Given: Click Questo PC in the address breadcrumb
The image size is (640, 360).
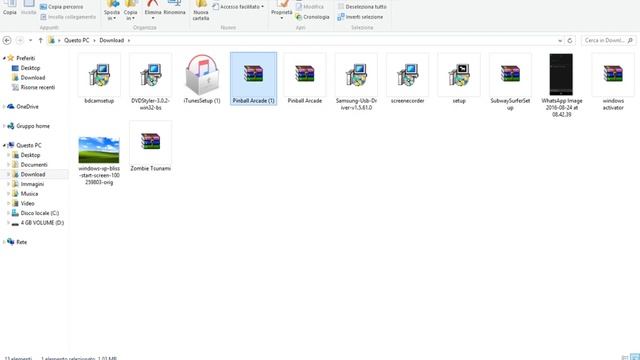Looking at the screenshot, I should (x=76, y=40).
